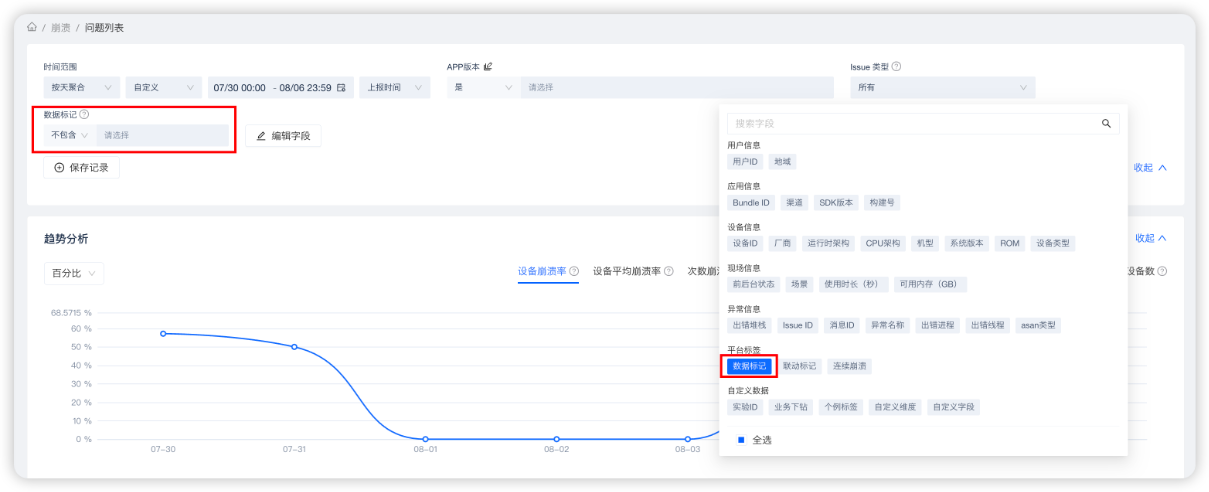The width and height of the screenshot is (1209, 492).
Task: Toggle the 可用内存（GB） field chip
Action: pyautogui.click(x=930, y=284)
